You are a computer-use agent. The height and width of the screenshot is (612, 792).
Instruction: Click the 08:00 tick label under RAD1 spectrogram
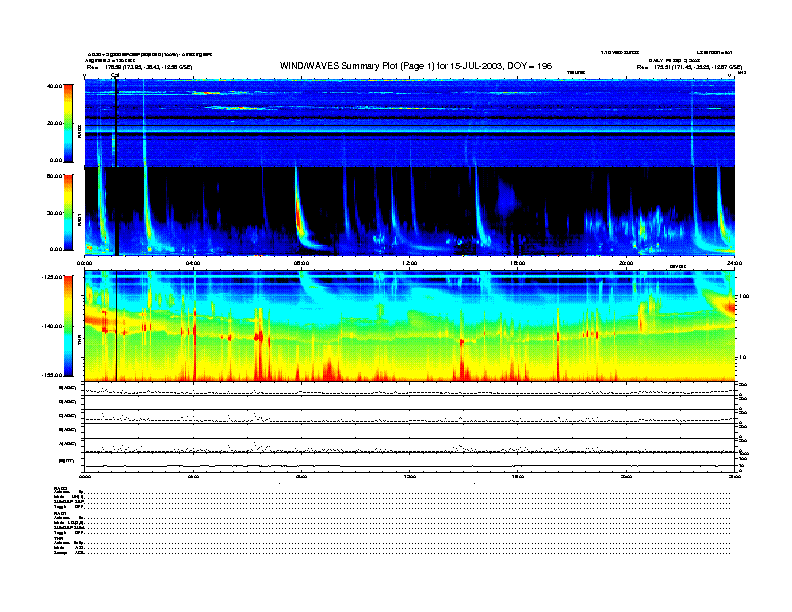point(301,263)
